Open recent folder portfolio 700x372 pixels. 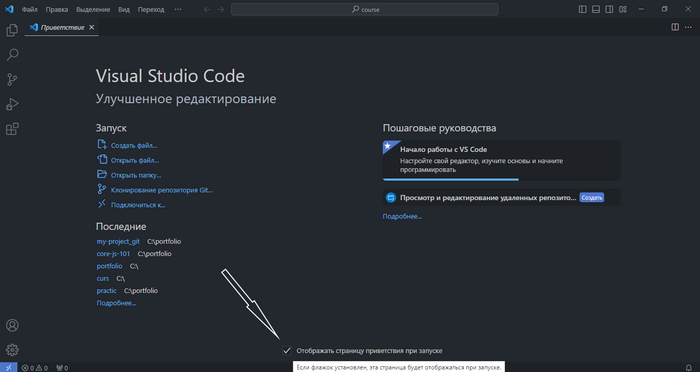109,266
